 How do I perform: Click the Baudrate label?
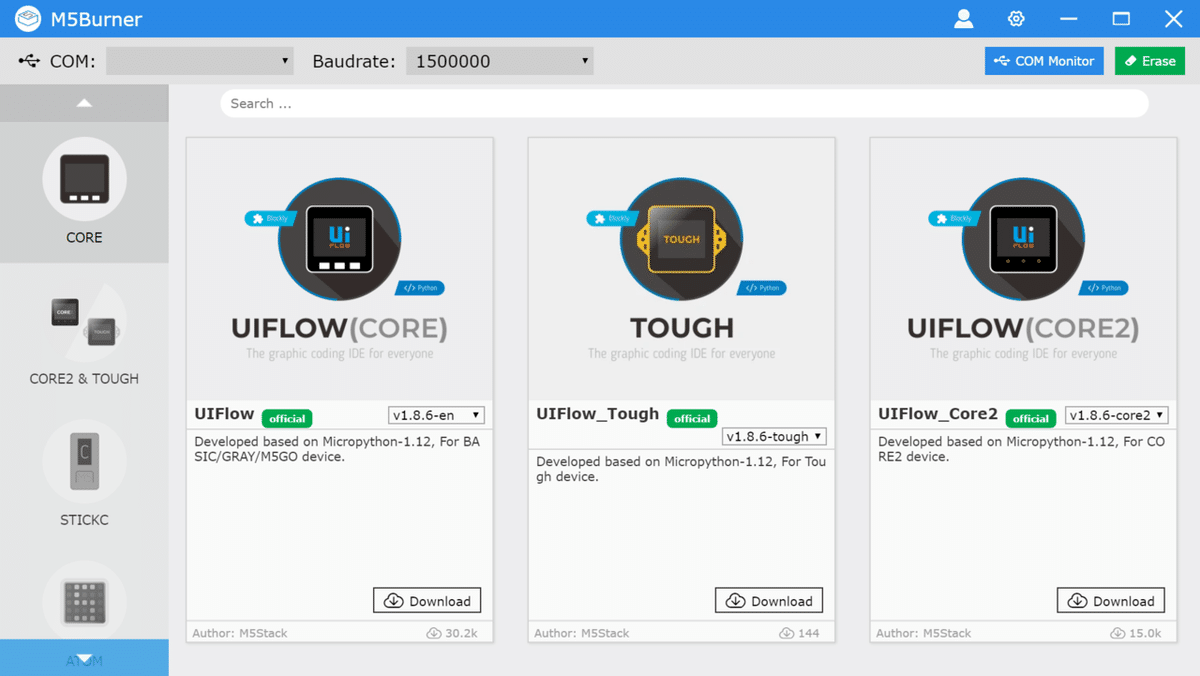[354, 61]
